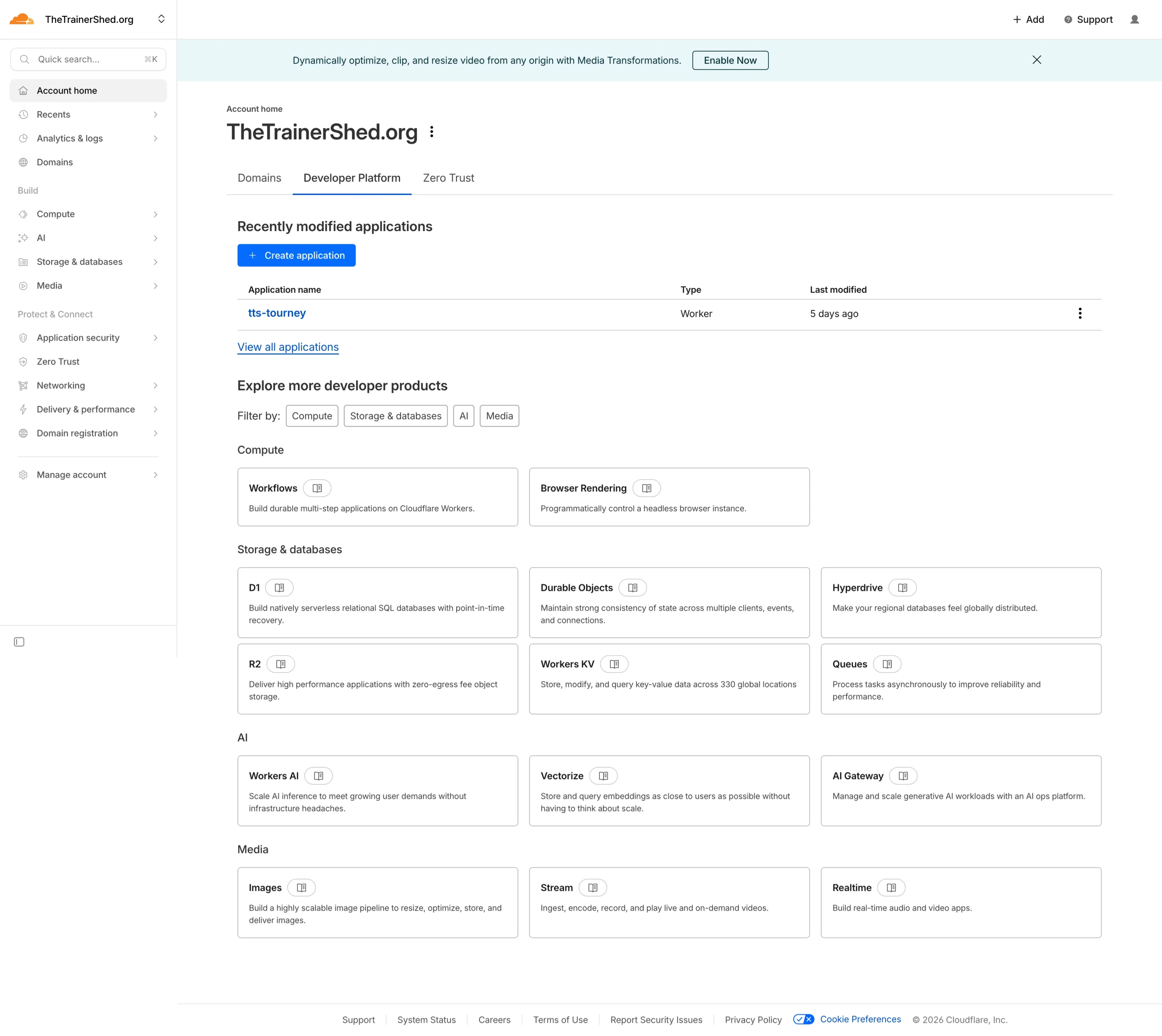Open the R2 documentation book icon

281,664
